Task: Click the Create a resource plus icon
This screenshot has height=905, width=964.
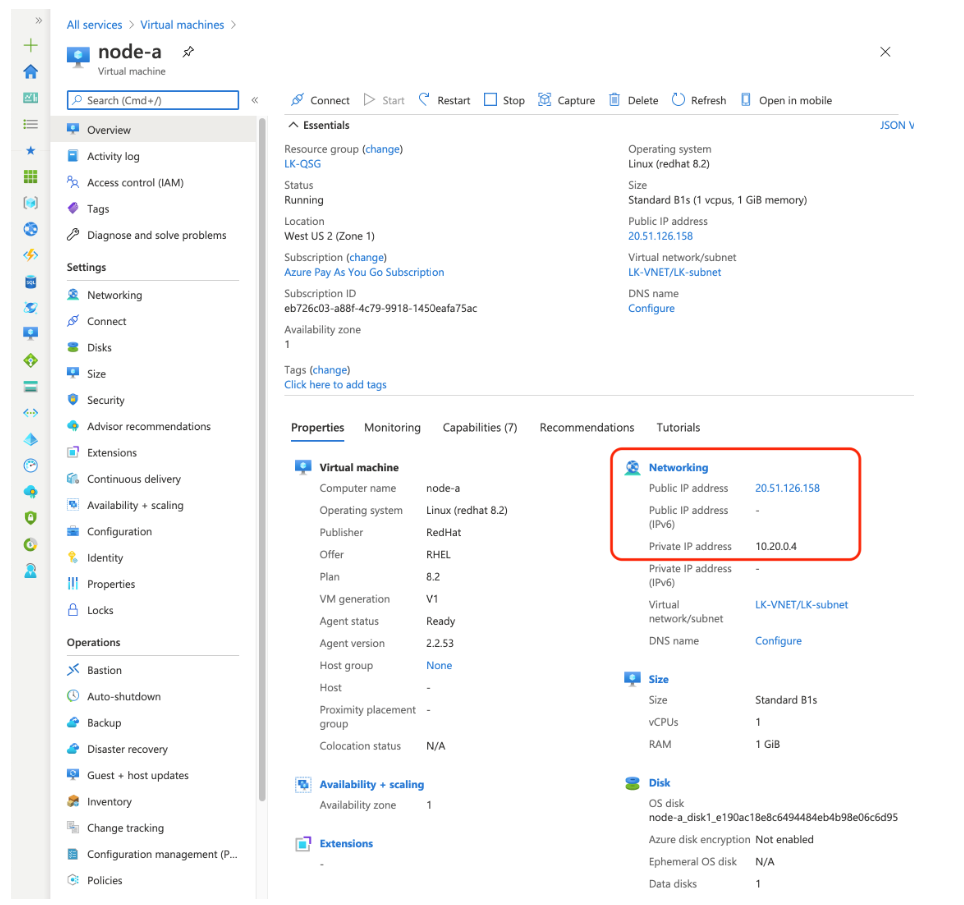Action: pos(30,45)
